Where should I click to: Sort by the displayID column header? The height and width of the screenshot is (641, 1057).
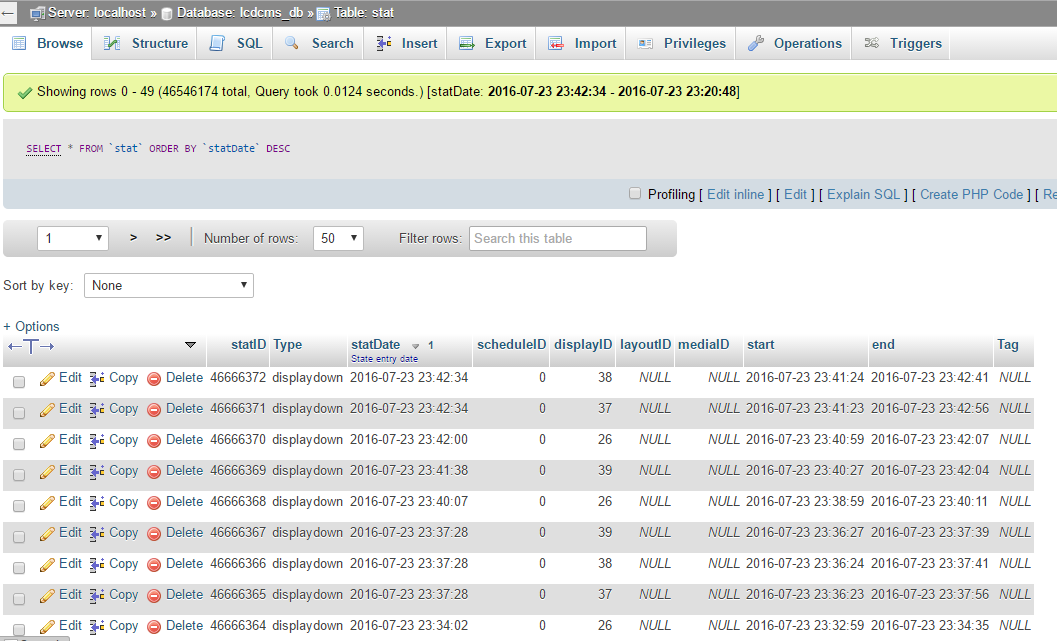583,344
